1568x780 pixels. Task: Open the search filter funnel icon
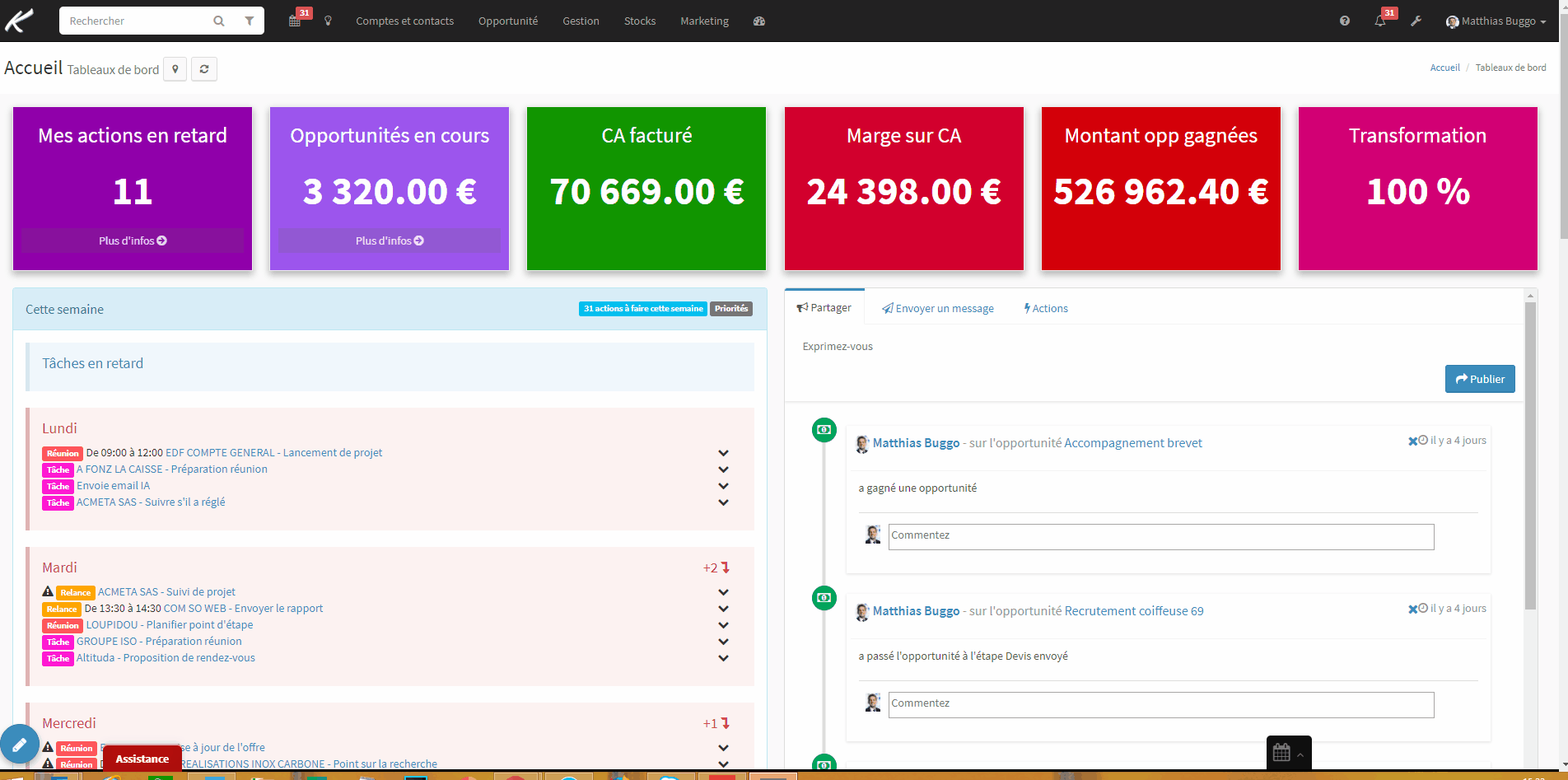(250, 21)
